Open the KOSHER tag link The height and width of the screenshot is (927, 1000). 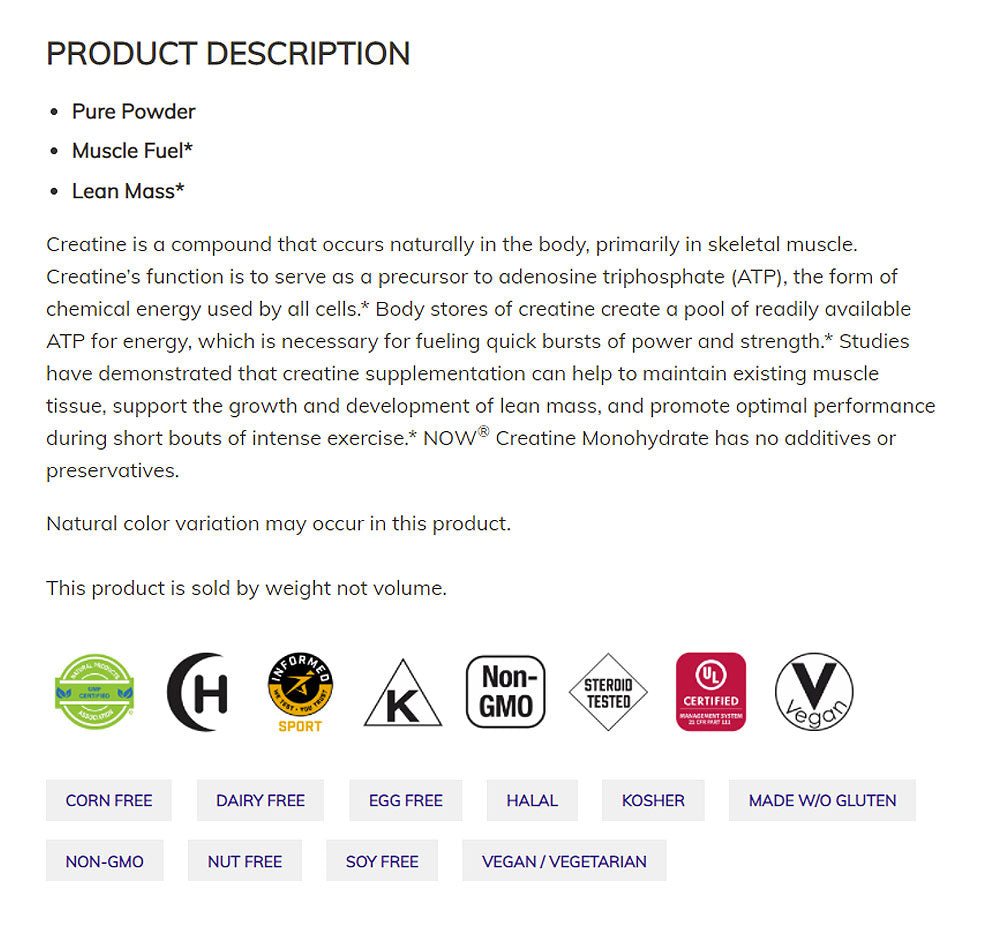(x=653, y=800)
